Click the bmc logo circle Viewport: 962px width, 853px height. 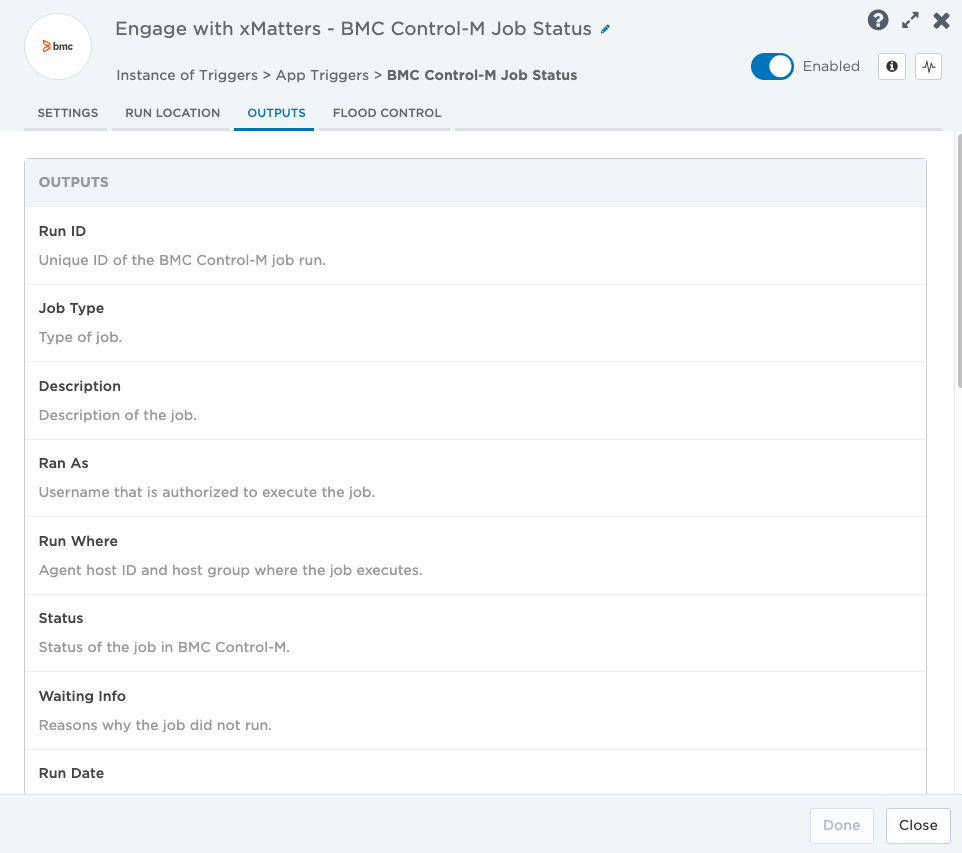[58, 47]
